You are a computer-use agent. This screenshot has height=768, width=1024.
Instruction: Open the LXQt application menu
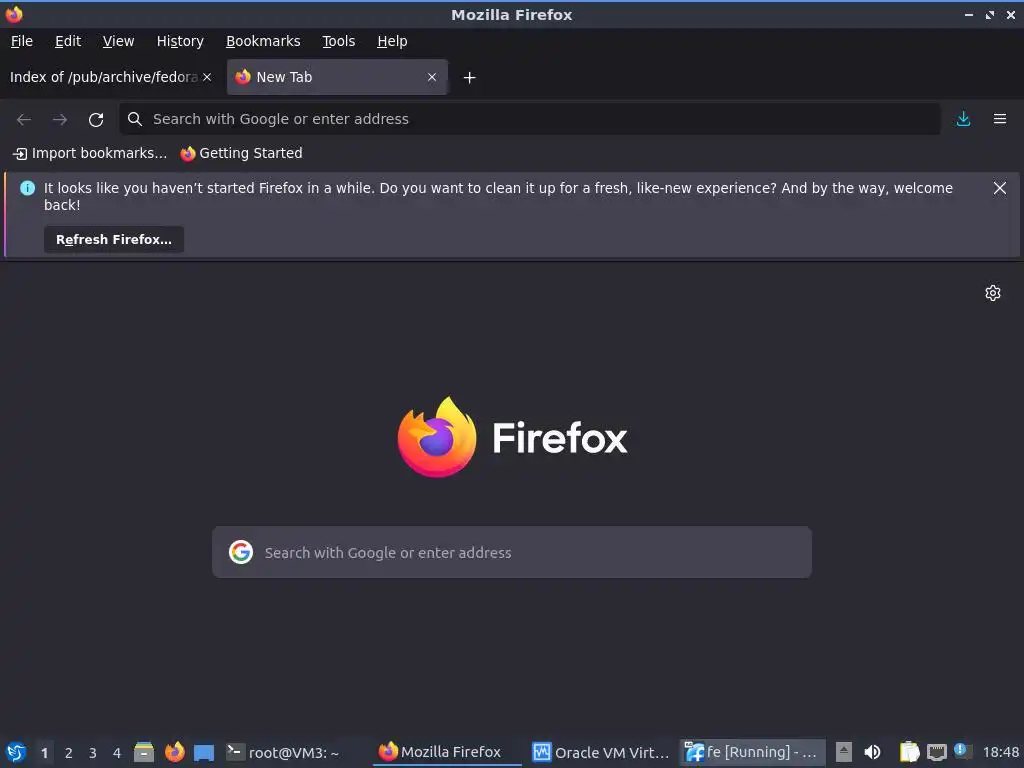click(x=16, y=752)
